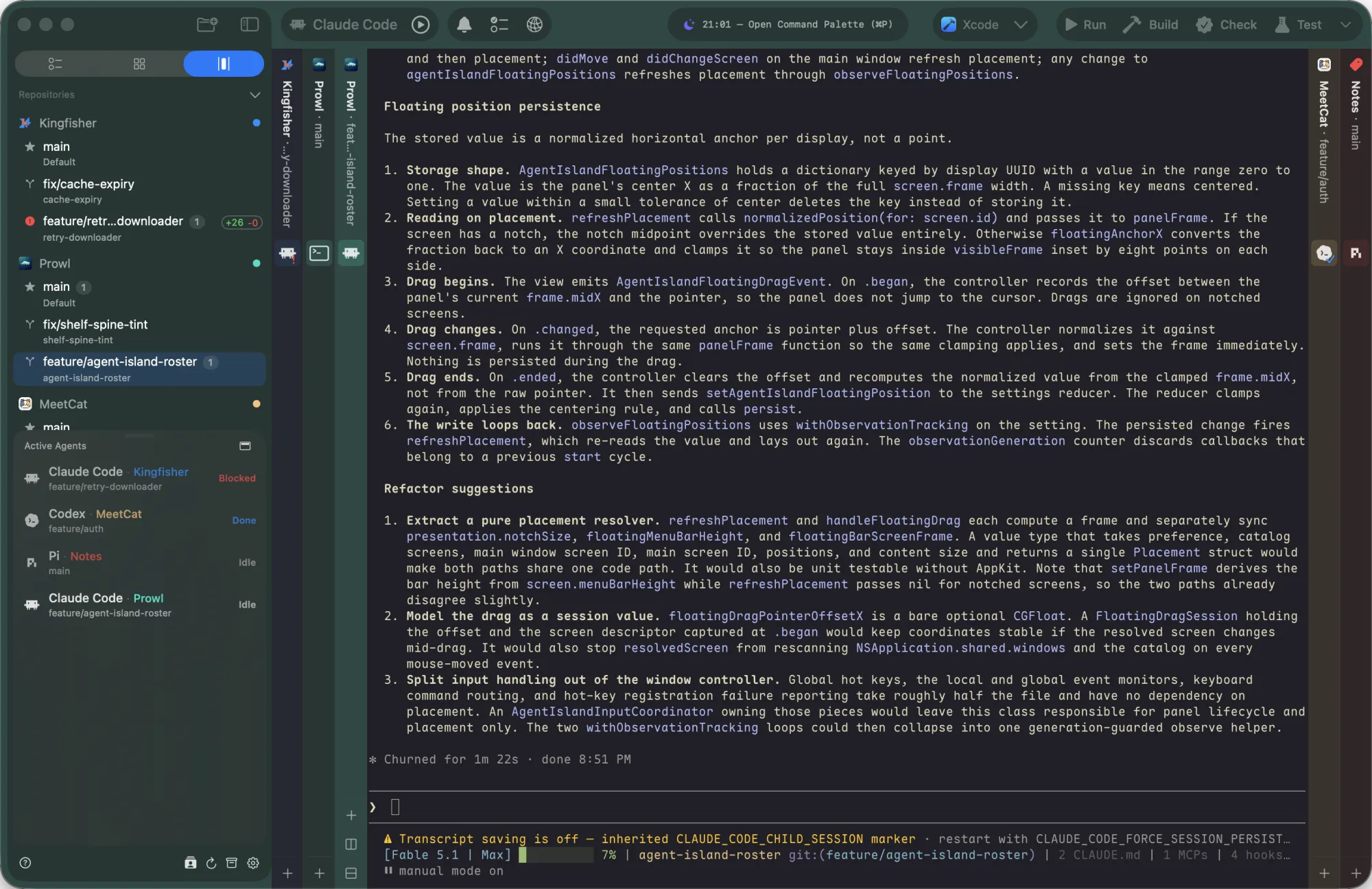
Task: Open the Prowl · main shelf tab
Action: pyautogui.click(x=319, y=114)
